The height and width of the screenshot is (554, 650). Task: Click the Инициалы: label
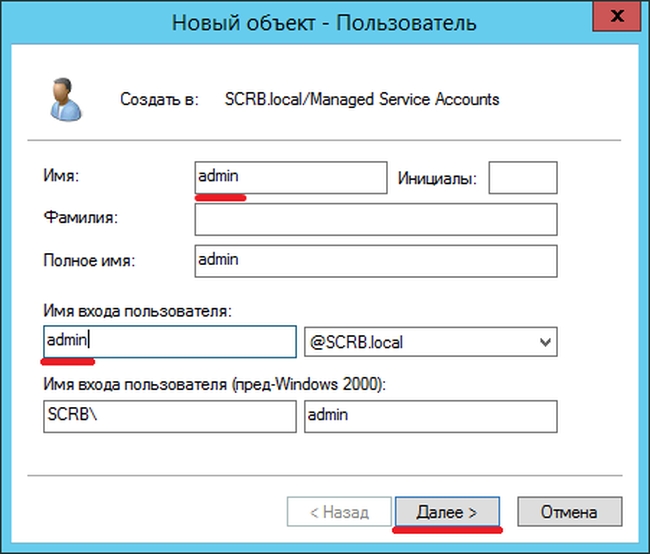tap(437, 179)
